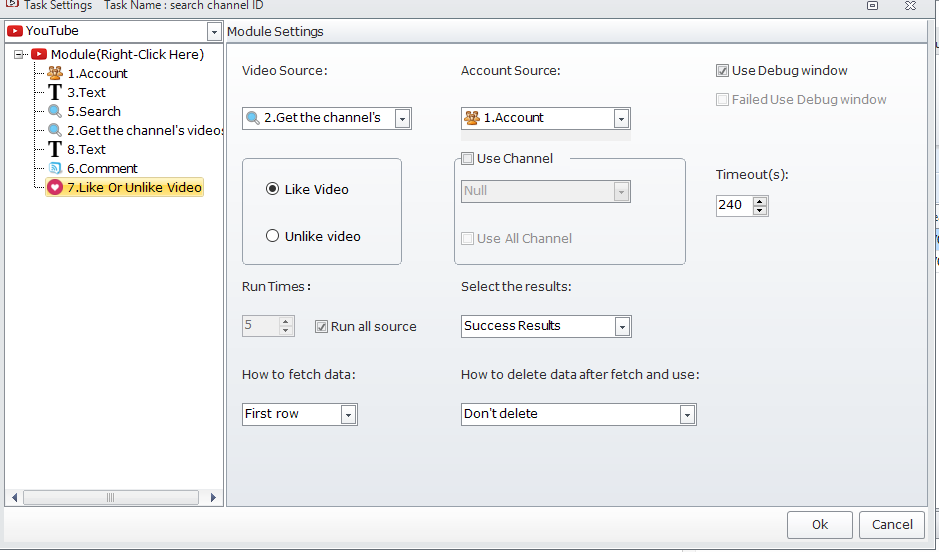
Task: Open the Select the results dropdown
Action: 622,326
